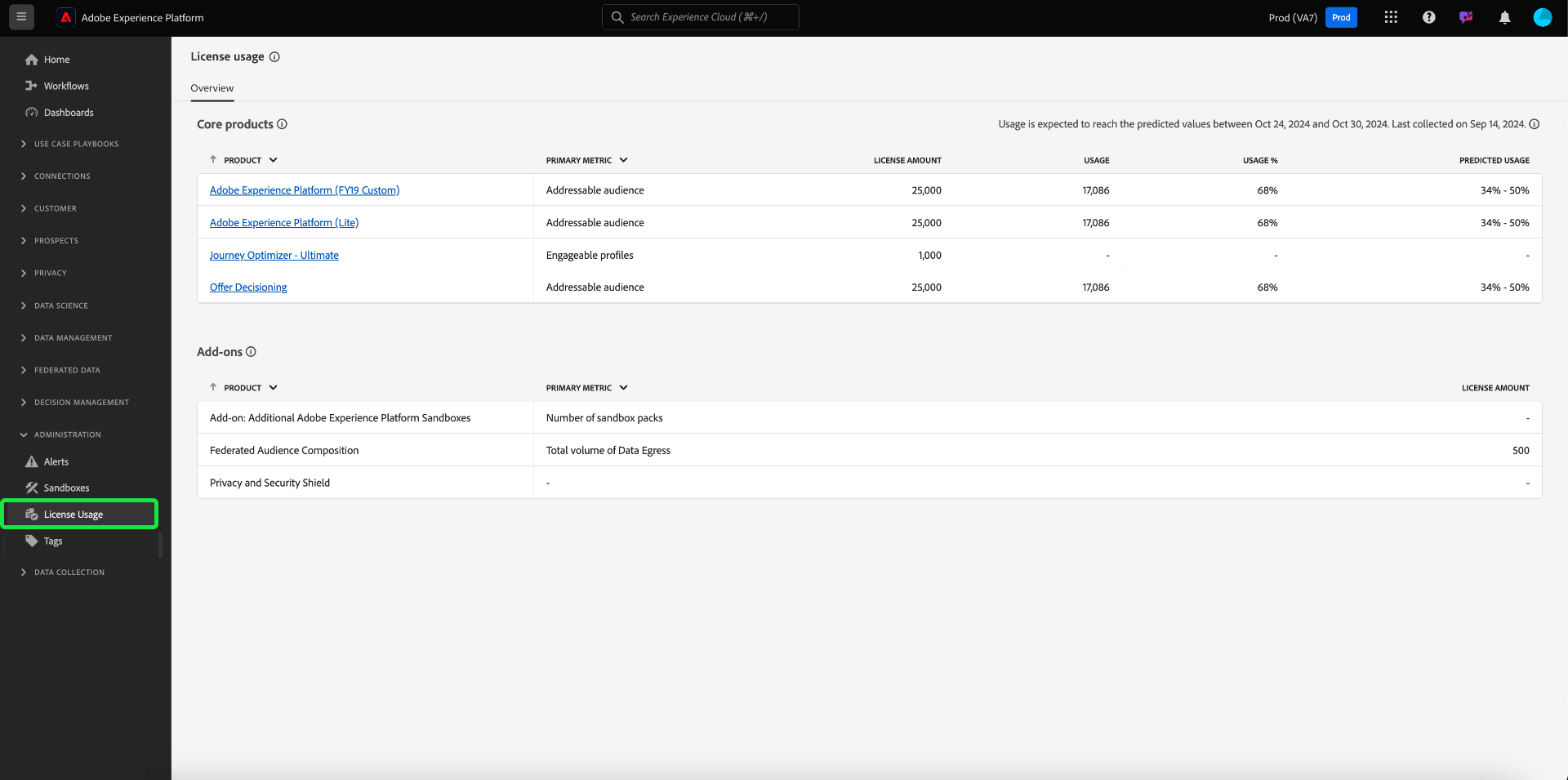Click the info icon beside Core products
This screenshot has width=1568, height=780.
[x=282, y=124]
